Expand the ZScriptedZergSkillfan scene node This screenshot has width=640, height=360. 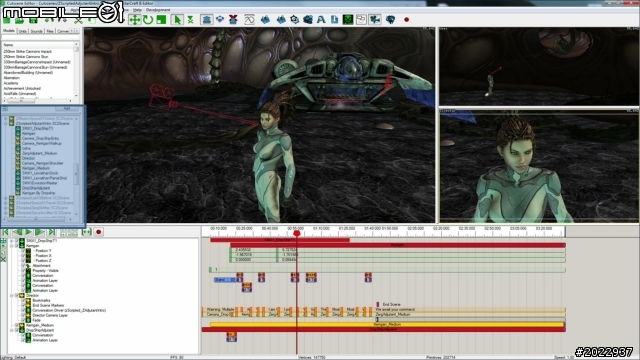6,208
